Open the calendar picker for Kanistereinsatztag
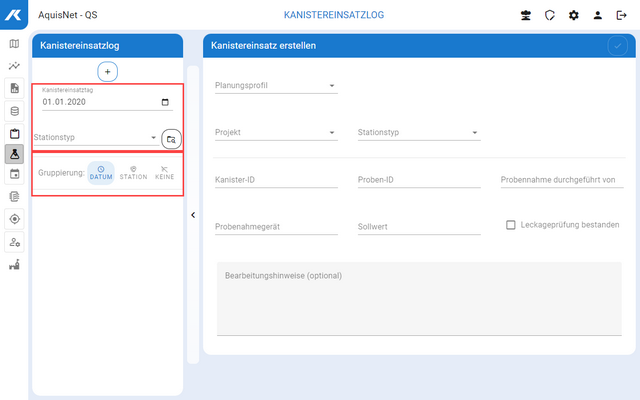The height and width of the screenshot is (400, 640). 165,102
